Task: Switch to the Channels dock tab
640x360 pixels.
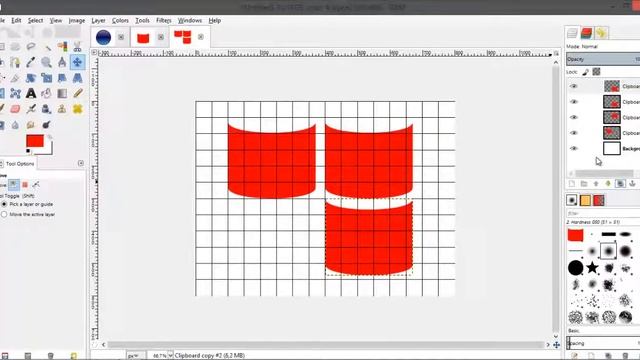Action: click(x=587, y=33)
